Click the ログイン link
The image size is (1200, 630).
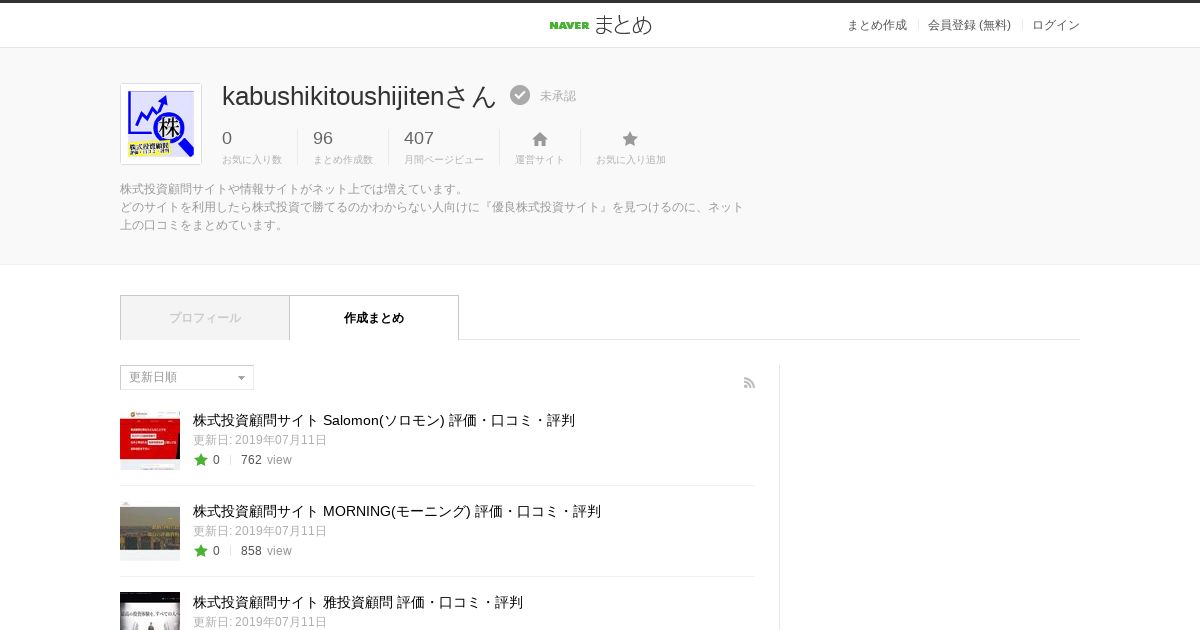1056,25
